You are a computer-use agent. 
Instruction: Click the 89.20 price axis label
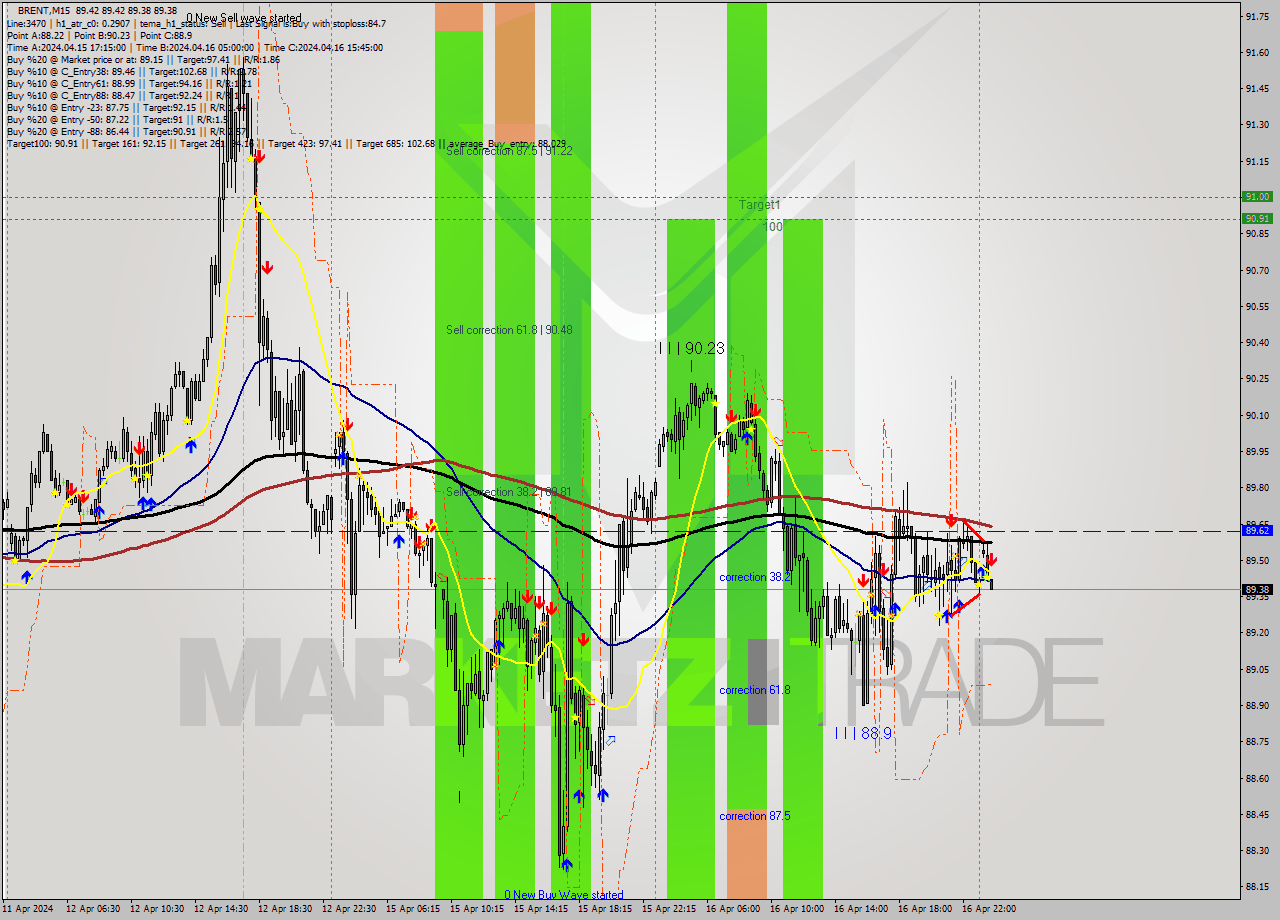click(x=1257, y=633)
